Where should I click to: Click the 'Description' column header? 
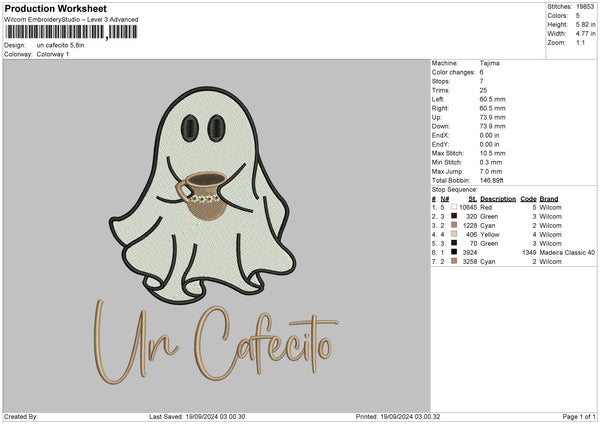(x=498, y=199)
